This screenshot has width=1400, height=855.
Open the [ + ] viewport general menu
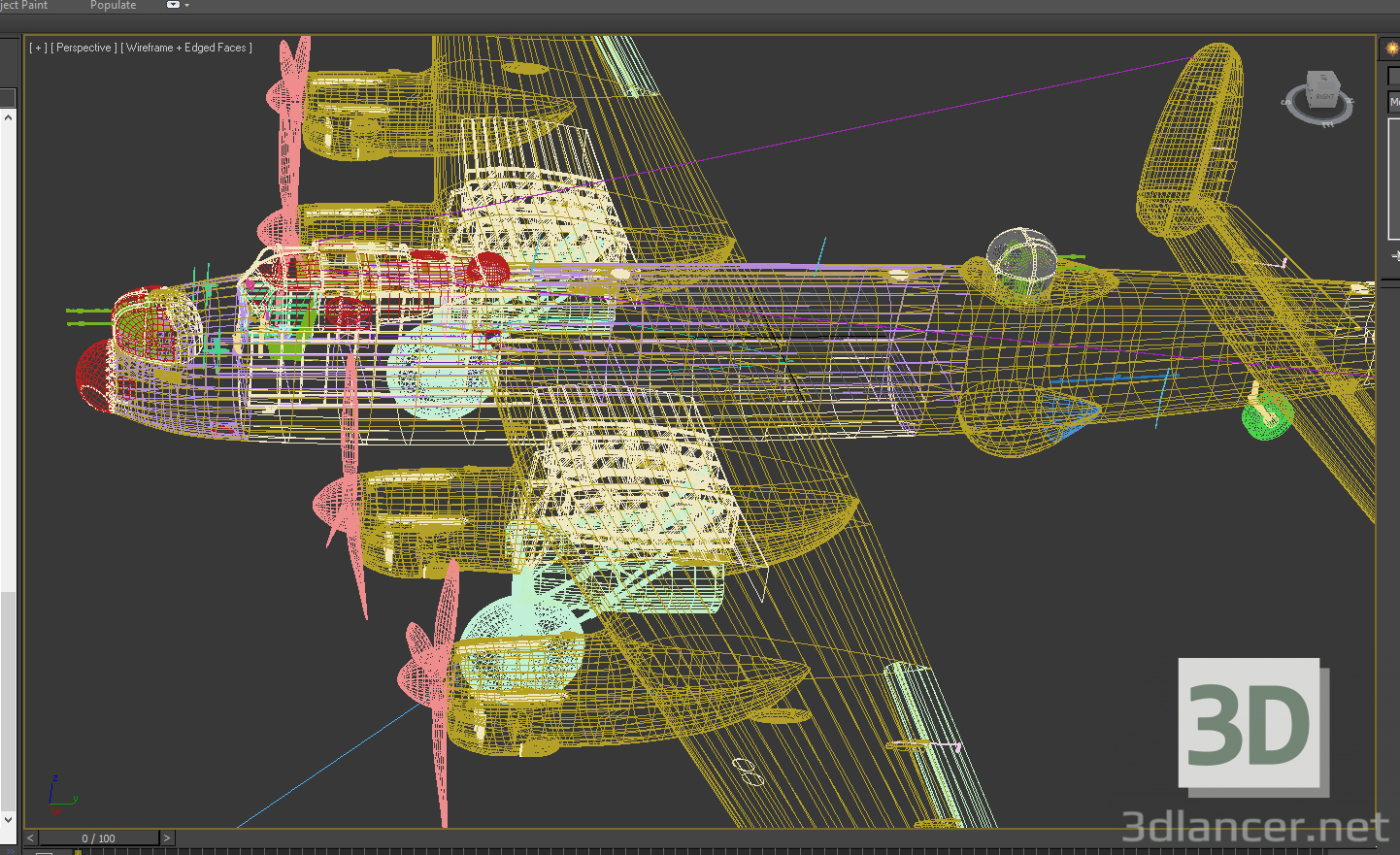click(x=38, y=48)
